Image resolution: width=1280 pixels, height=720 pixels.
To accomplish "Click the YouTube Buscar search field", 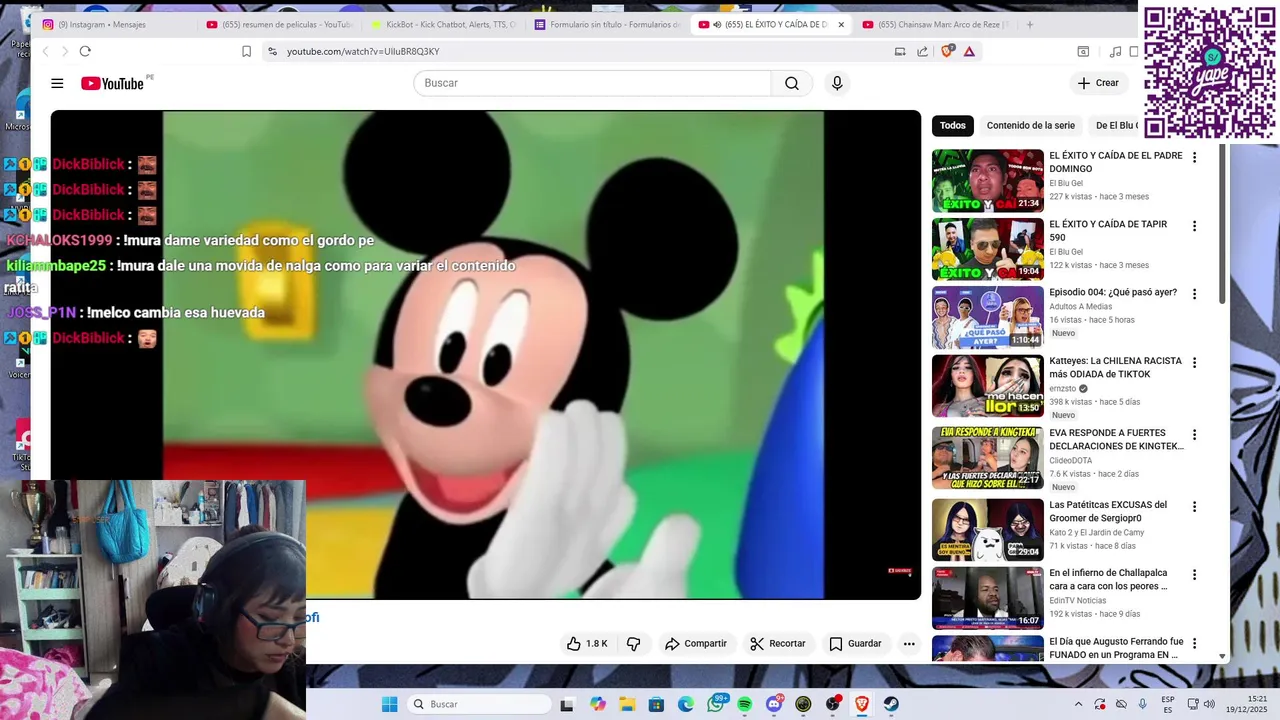I will (x=593, y=84).
